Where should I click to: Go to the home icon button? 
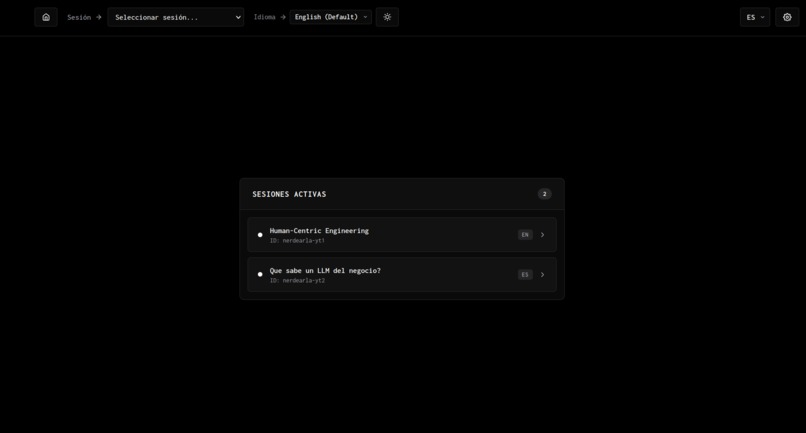pos(46,17)
